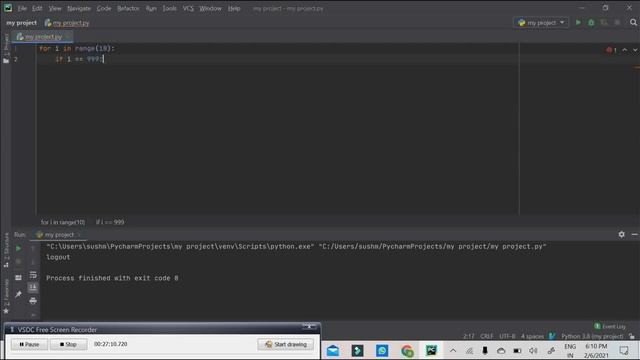
Task: Open Run panel settings gear
Action: coord(621,234)
